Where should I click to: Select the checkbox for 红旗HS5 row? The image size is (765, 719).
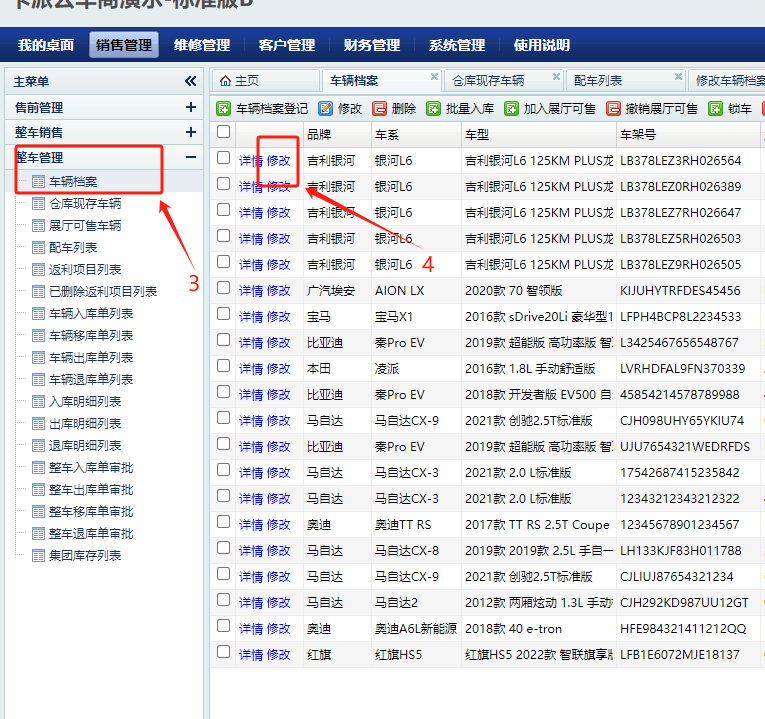[x=224, y=653]
